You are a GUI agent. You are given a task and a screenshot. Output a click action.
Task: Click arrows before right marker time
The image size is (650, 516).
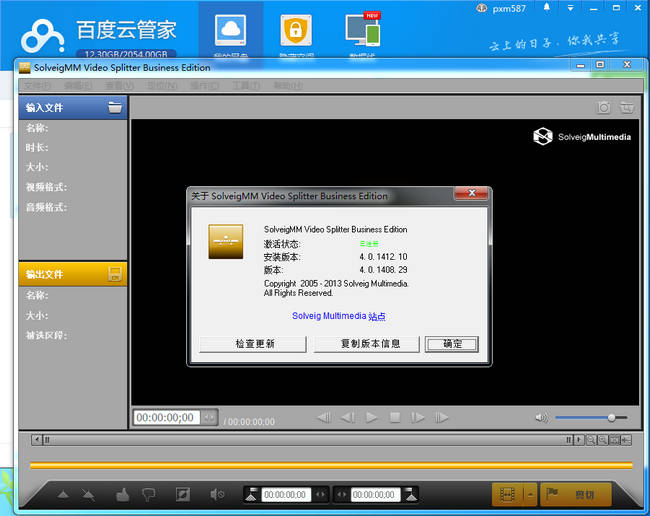click(342, 494)
